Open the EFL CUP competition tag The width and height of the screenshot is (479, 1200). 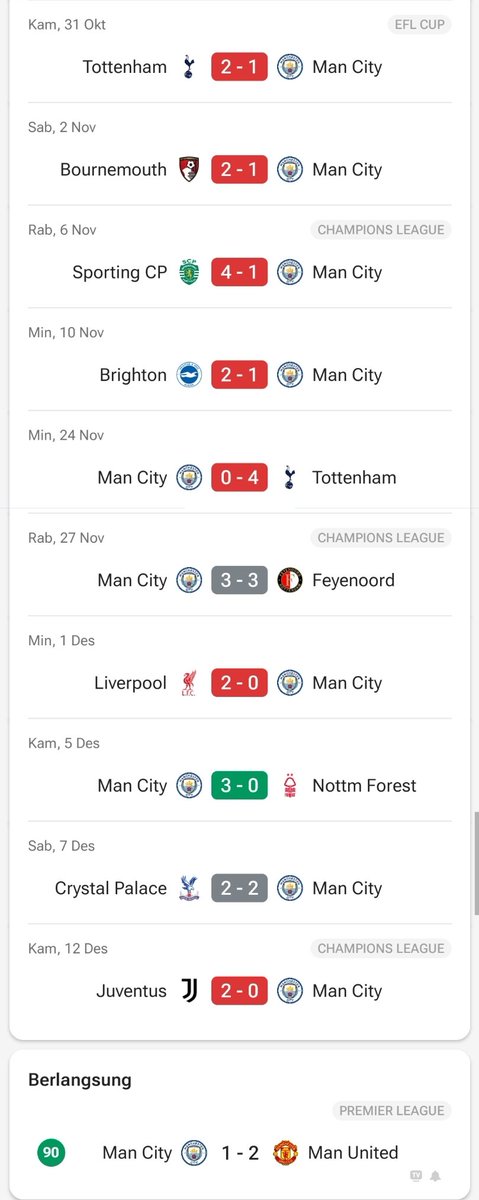coord(418,24)
